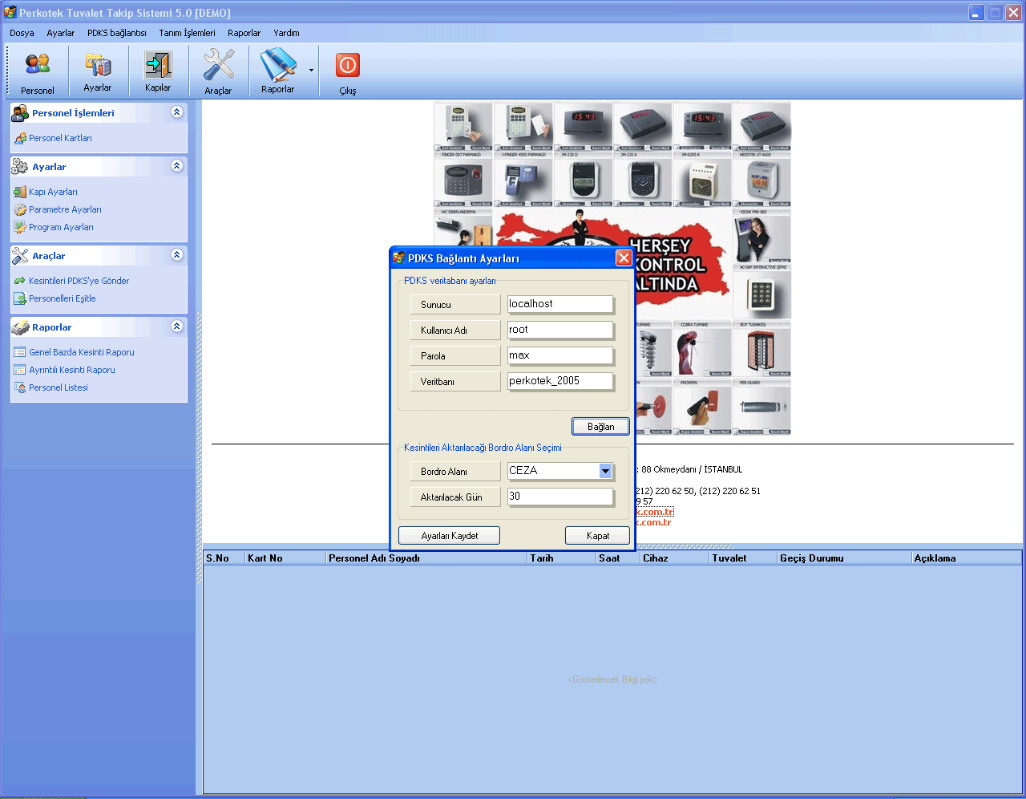Launch Kesintileri PDKS'ye Gönder

point(78,281)
